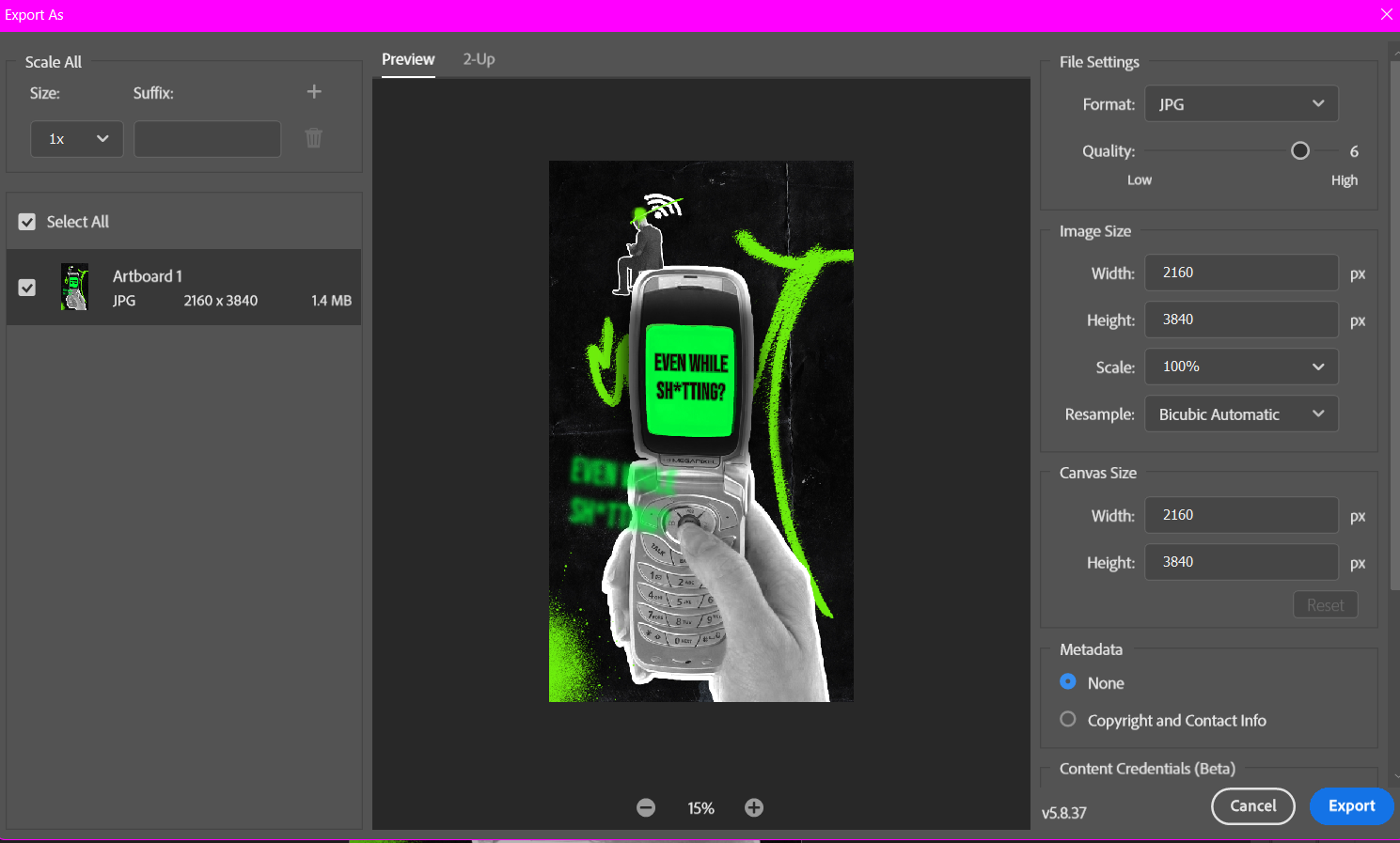1400x843 pixels.
Task: Uncheck the Select All checkbox
Action: (26, 221)
